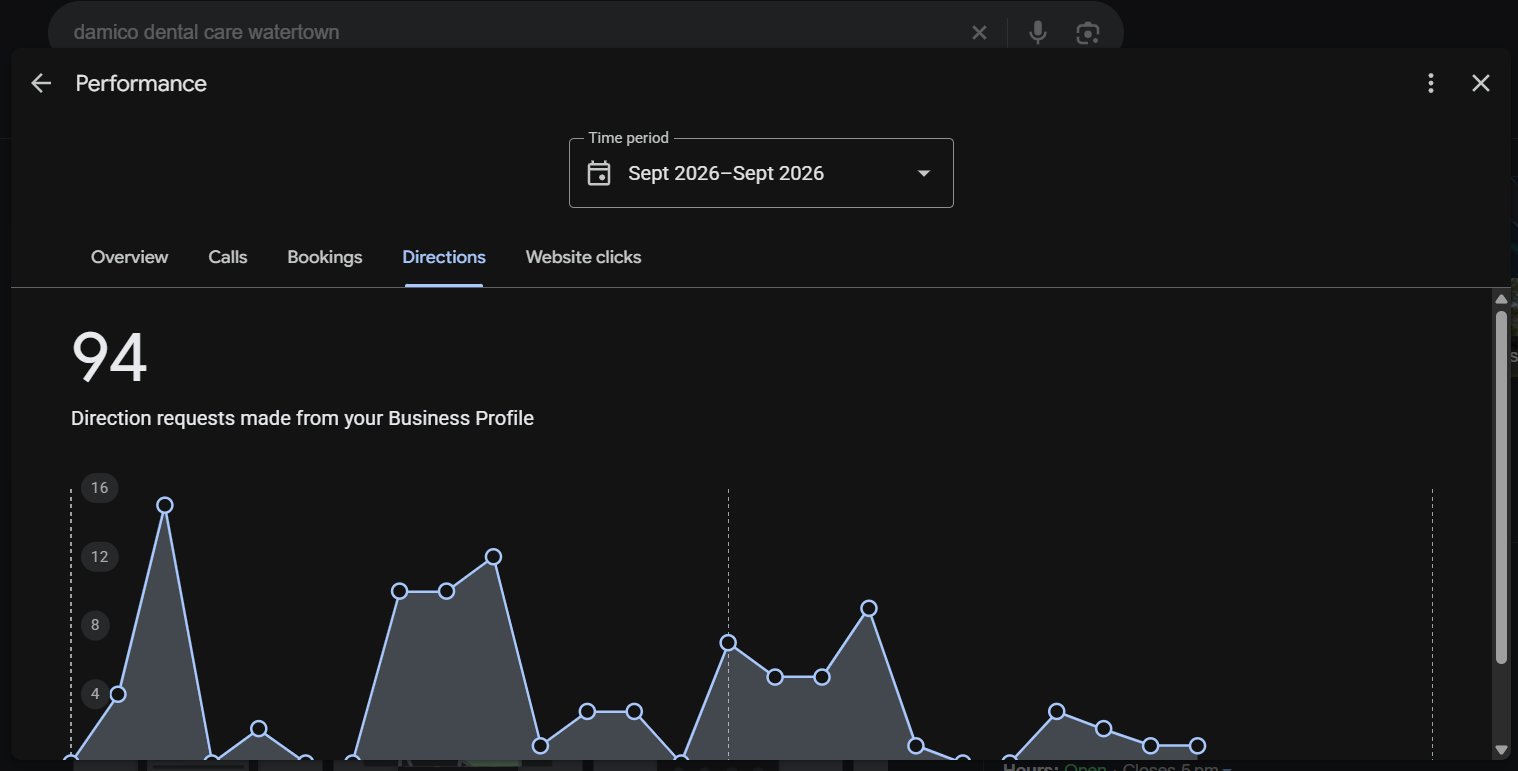Click the Direction requests made from your Business Profile text
Screen dimensions: 1518x771
point(302,418)
